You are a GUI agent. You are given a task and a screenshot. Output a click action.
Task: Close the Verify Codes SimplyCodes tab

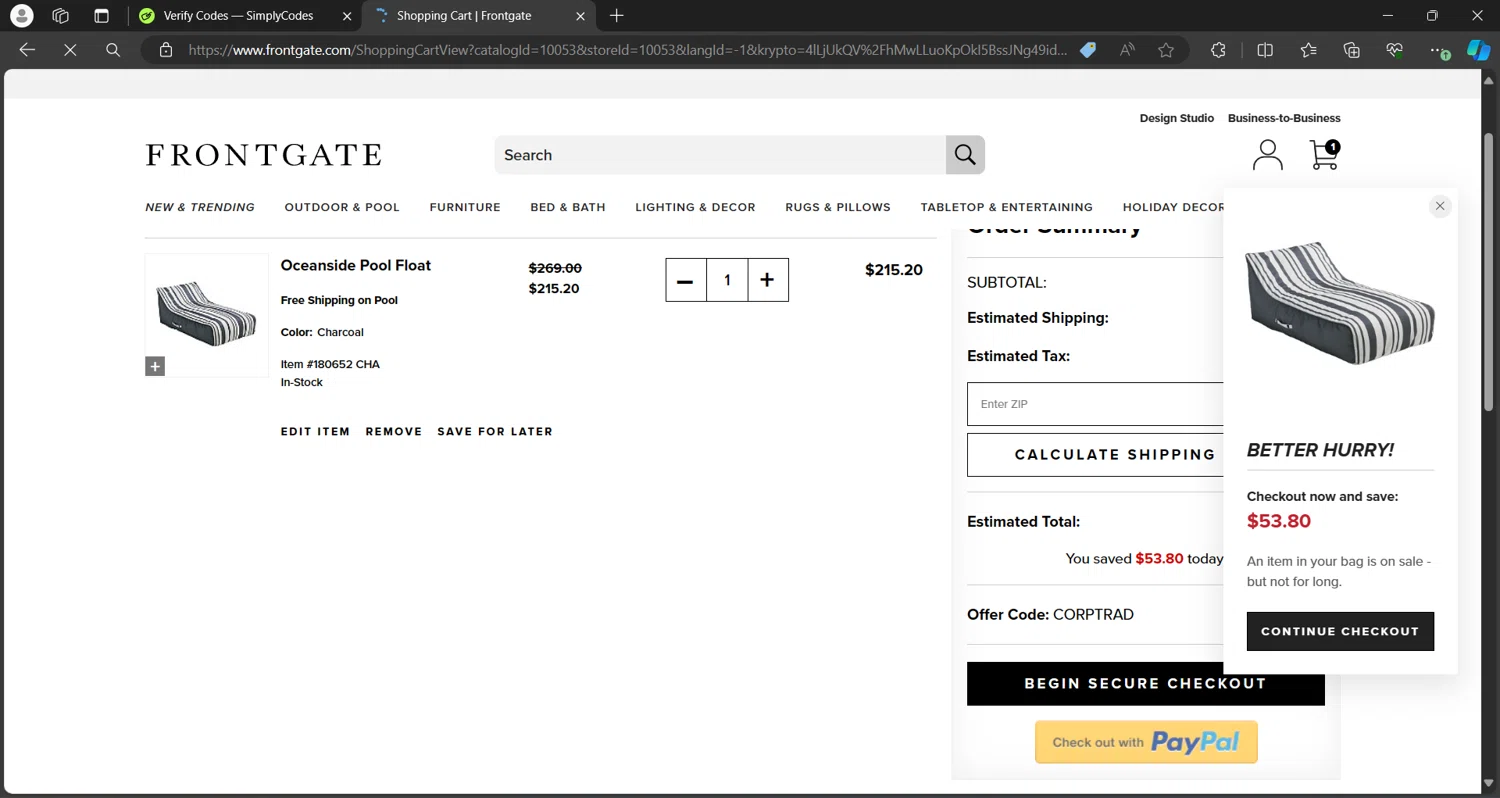tap(347, 16)
